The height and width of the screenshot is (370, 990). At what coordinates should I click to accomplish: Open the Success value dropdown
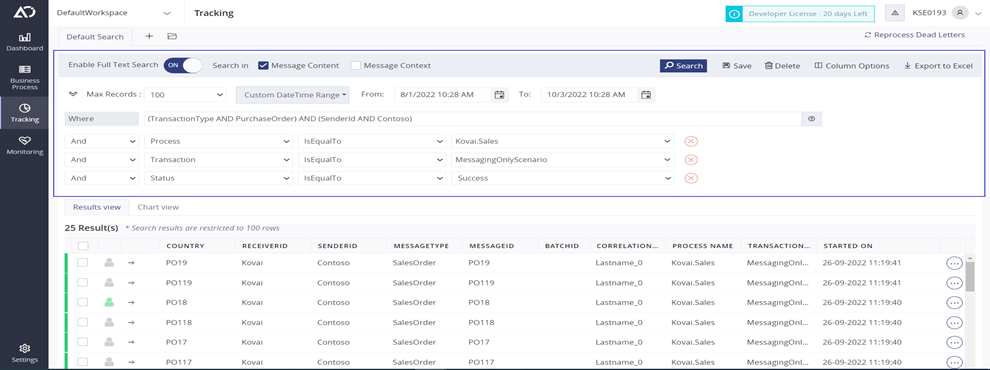click(x=562, y=179)
